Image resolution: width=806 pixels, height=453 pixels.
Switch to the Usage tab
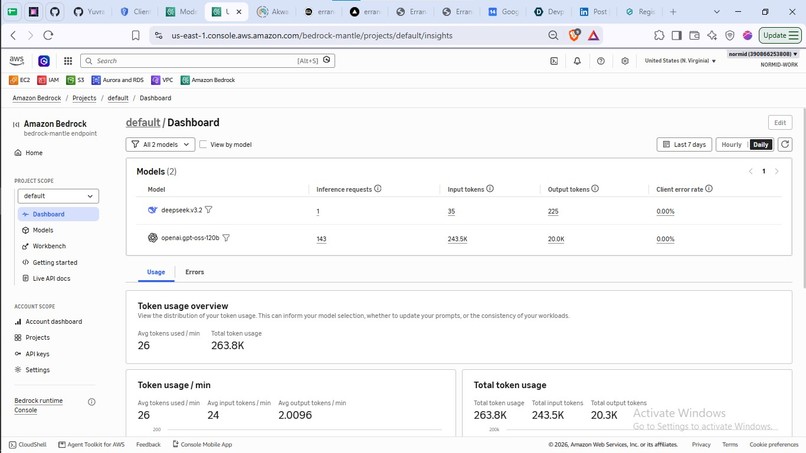tap(156, 272)
